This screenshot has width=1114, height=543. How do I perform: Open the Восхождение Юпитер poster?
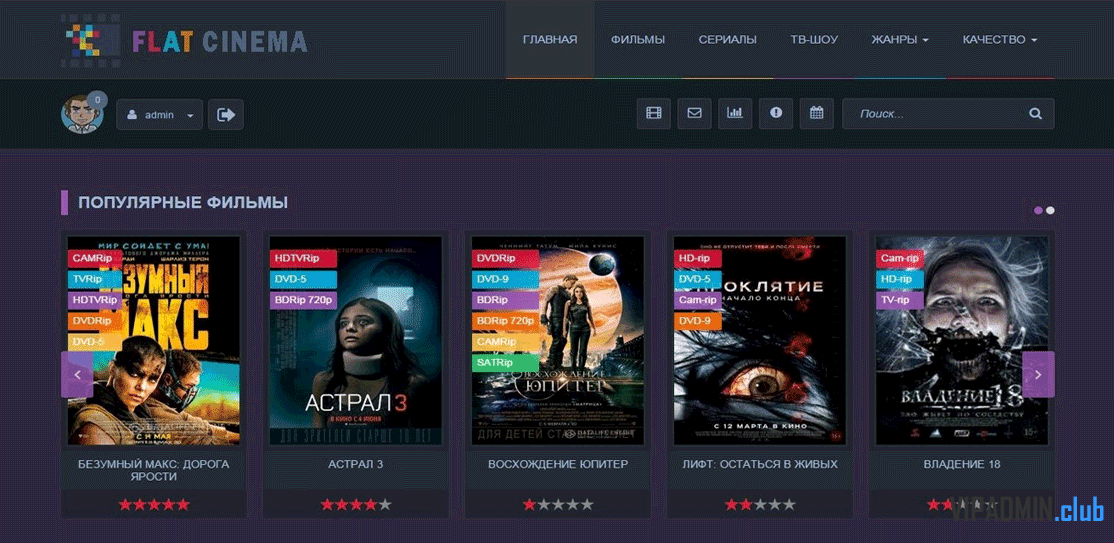558,340
